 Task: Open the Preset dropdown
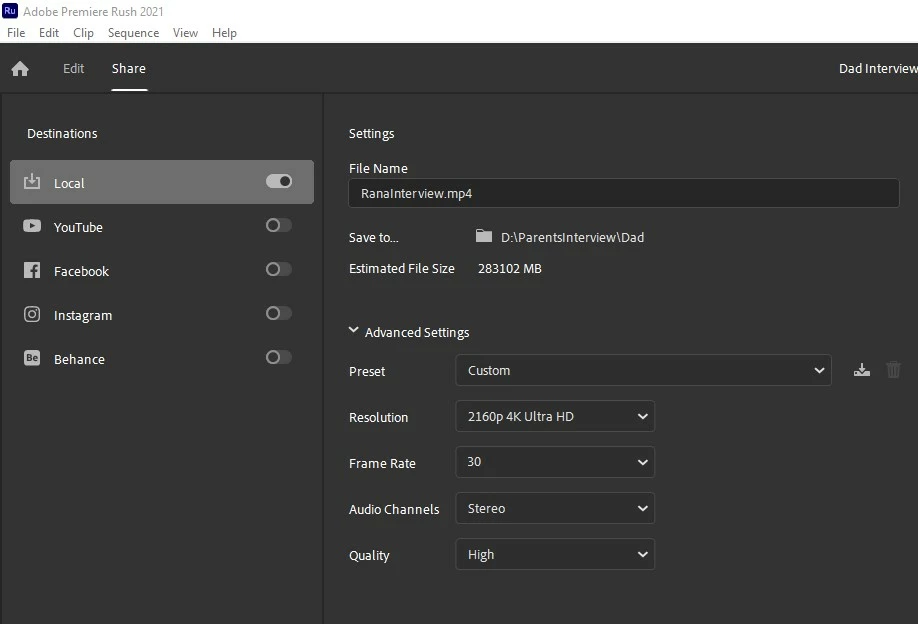643,370
